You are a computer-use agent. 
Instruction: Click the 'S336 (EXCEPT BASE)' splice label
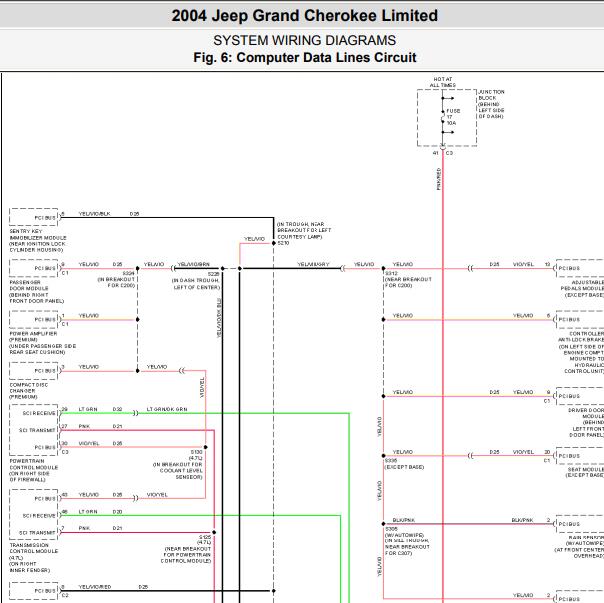coord(404,464)
